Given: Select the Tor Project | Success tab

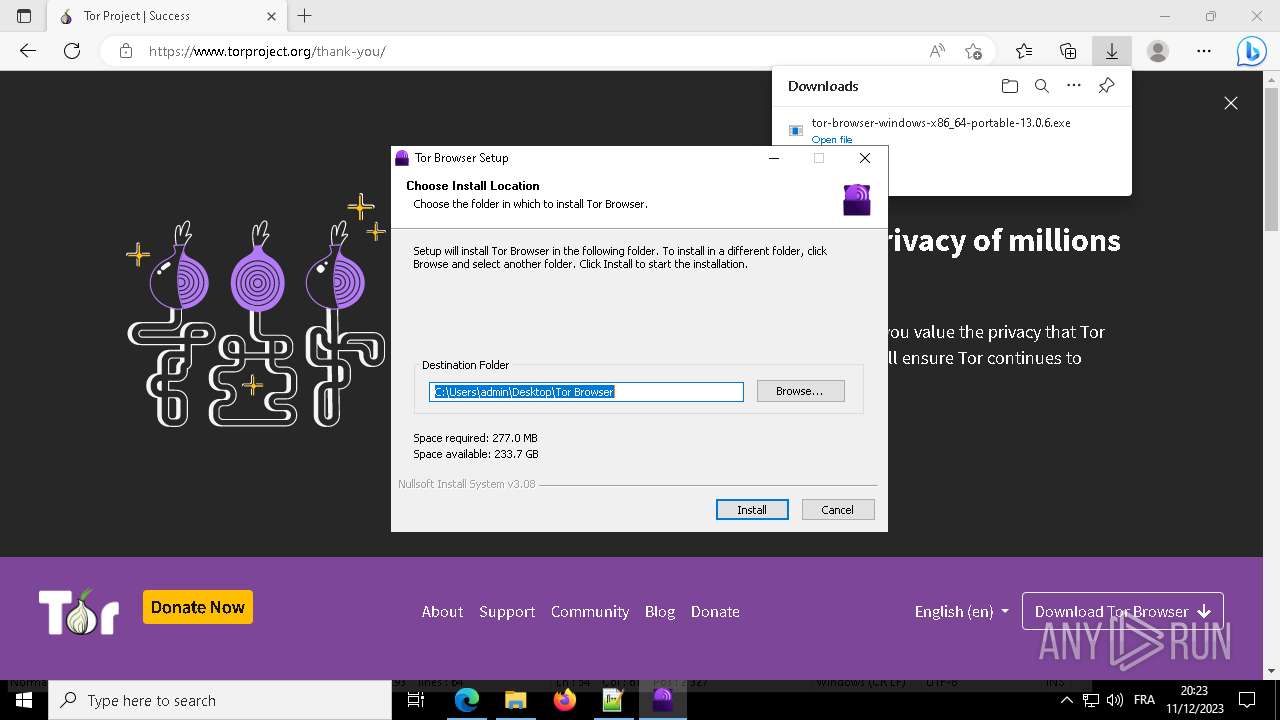Looking at the screenshot, I should click(x=168, y=16).
